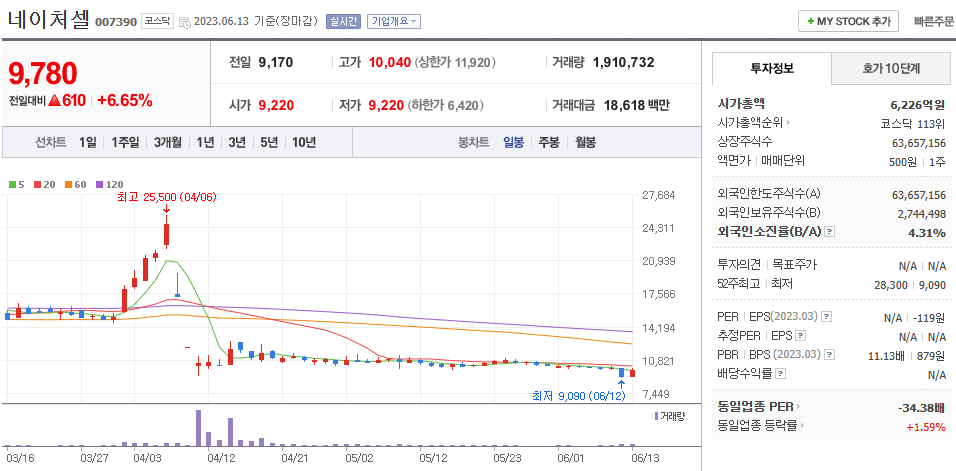956x471 pixels.
Task: Select the 월봉 candlestick chart
Action: point(585,143)
